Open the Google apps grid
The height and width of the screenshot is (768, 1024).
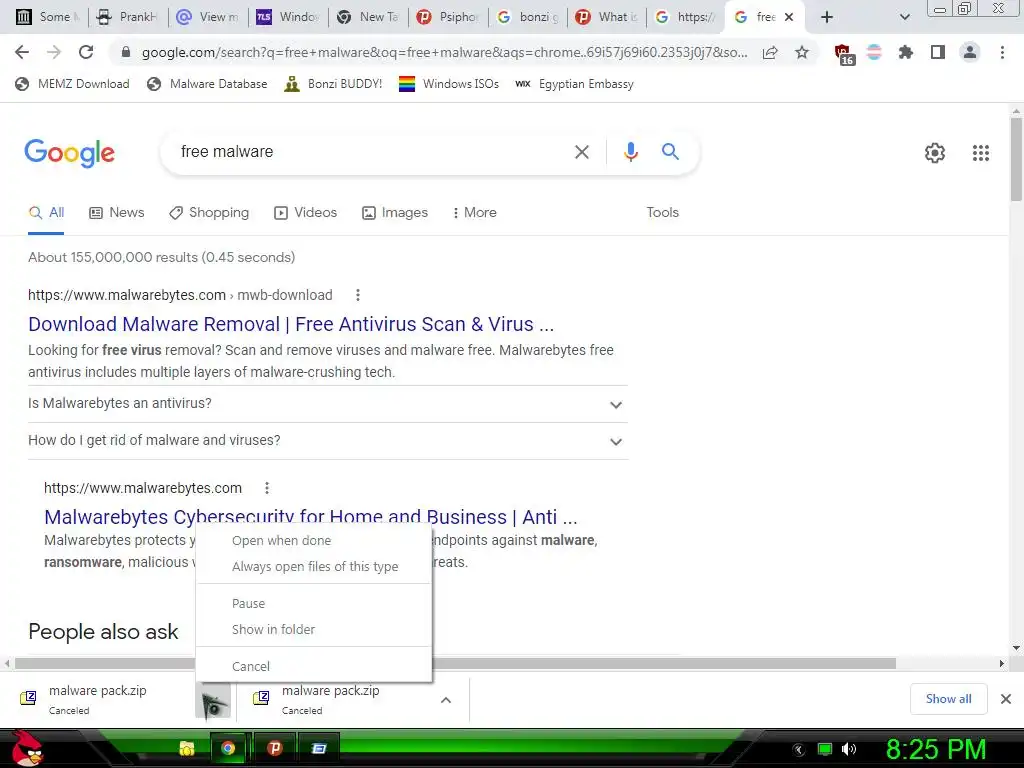point(980,153)
